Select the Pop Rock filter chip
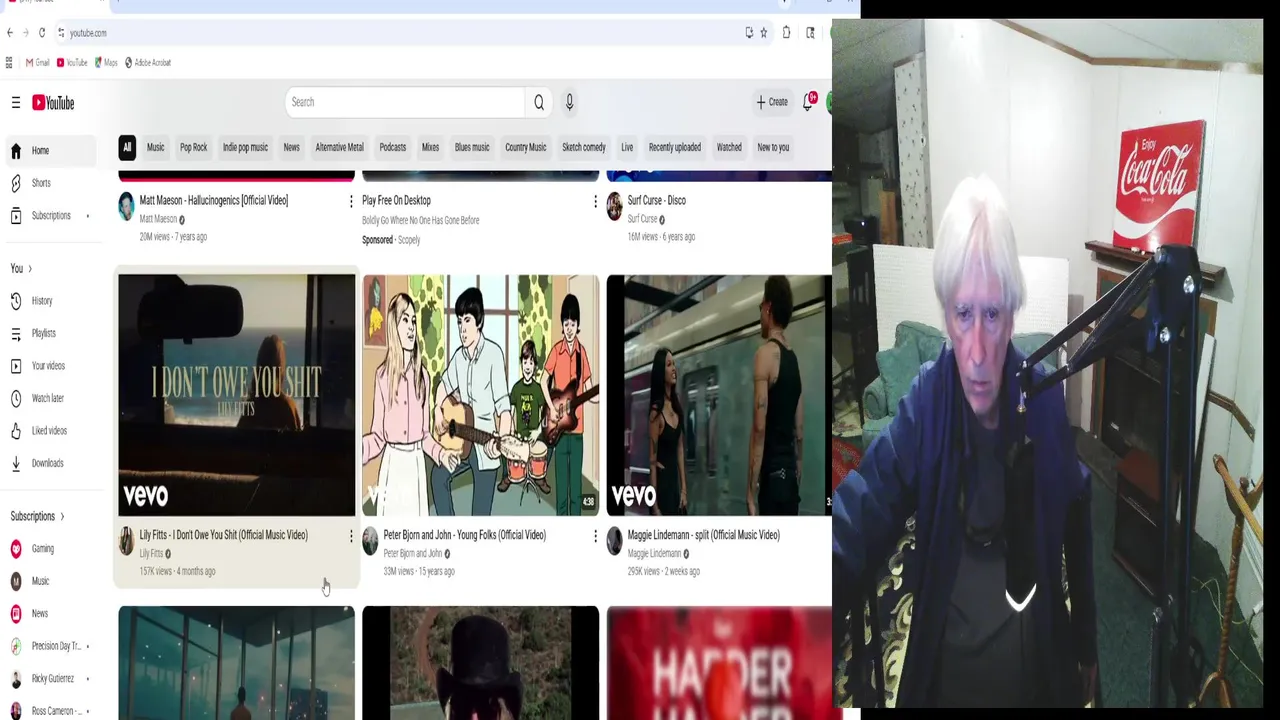The image size is (1280, 720). click(194, 147)
